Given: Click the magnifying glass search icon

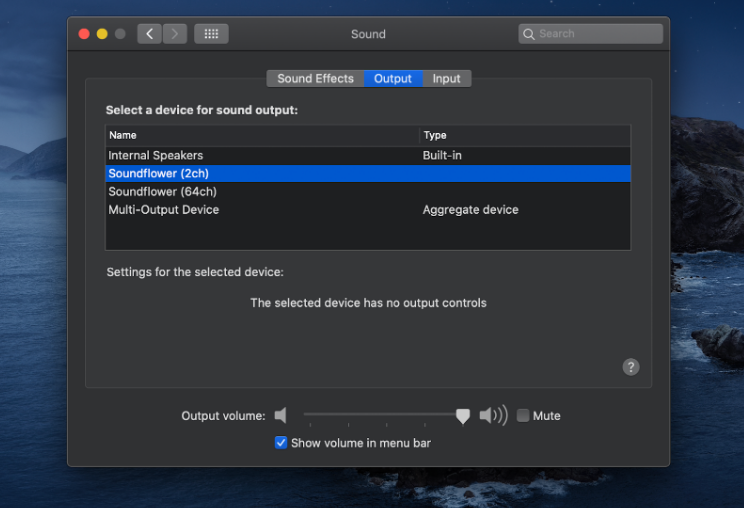Looking at the screenshot, I should 528,34.
